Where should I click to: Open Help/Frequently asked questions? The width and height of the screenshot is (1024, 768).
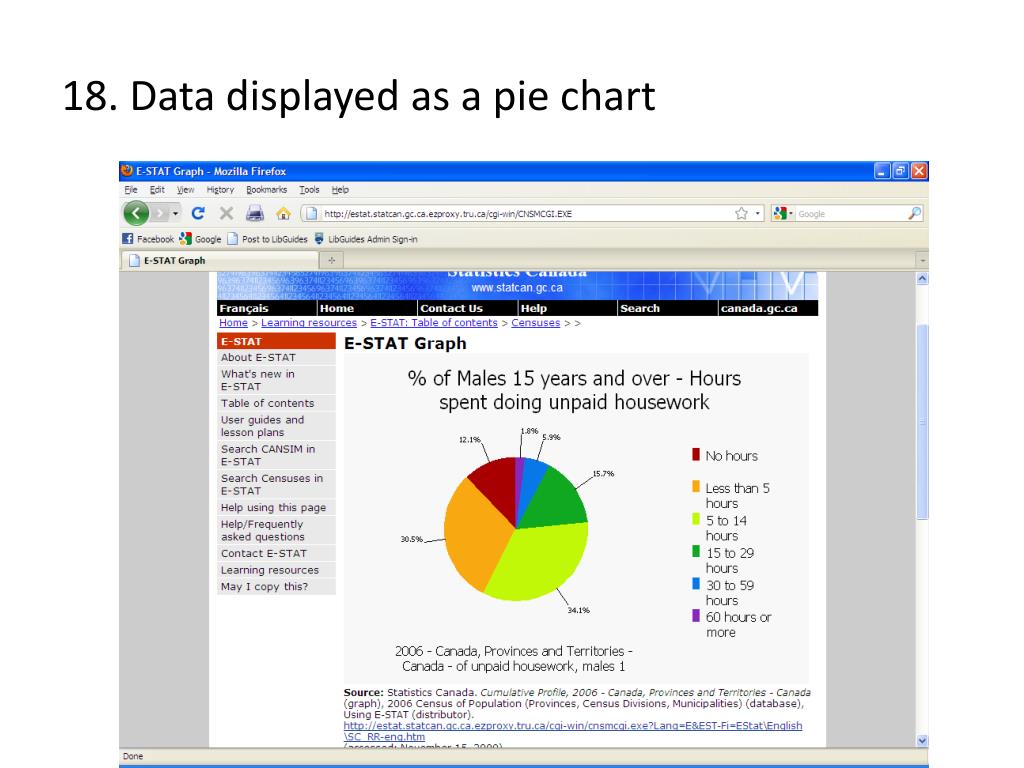tap(263, 530)
